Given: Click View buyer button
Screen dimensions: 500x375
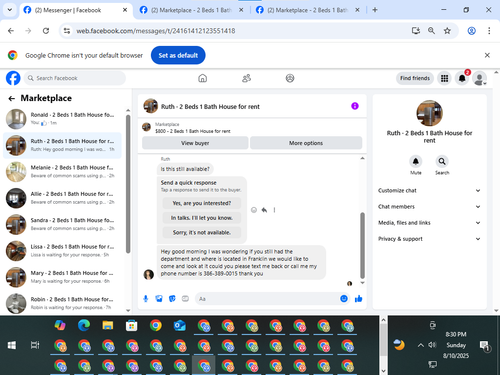Looking at the screenshot, I should coord(195,143).
